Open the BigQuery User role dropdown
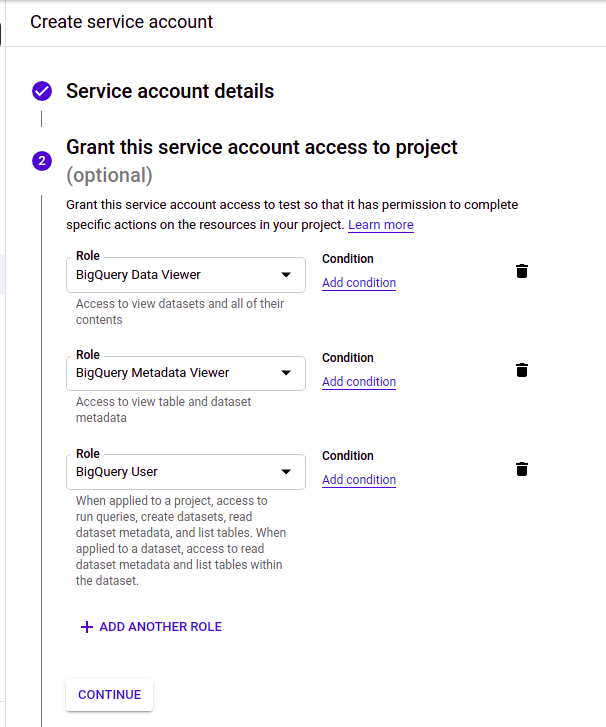606x727 pixels. (x=185, y=472)
